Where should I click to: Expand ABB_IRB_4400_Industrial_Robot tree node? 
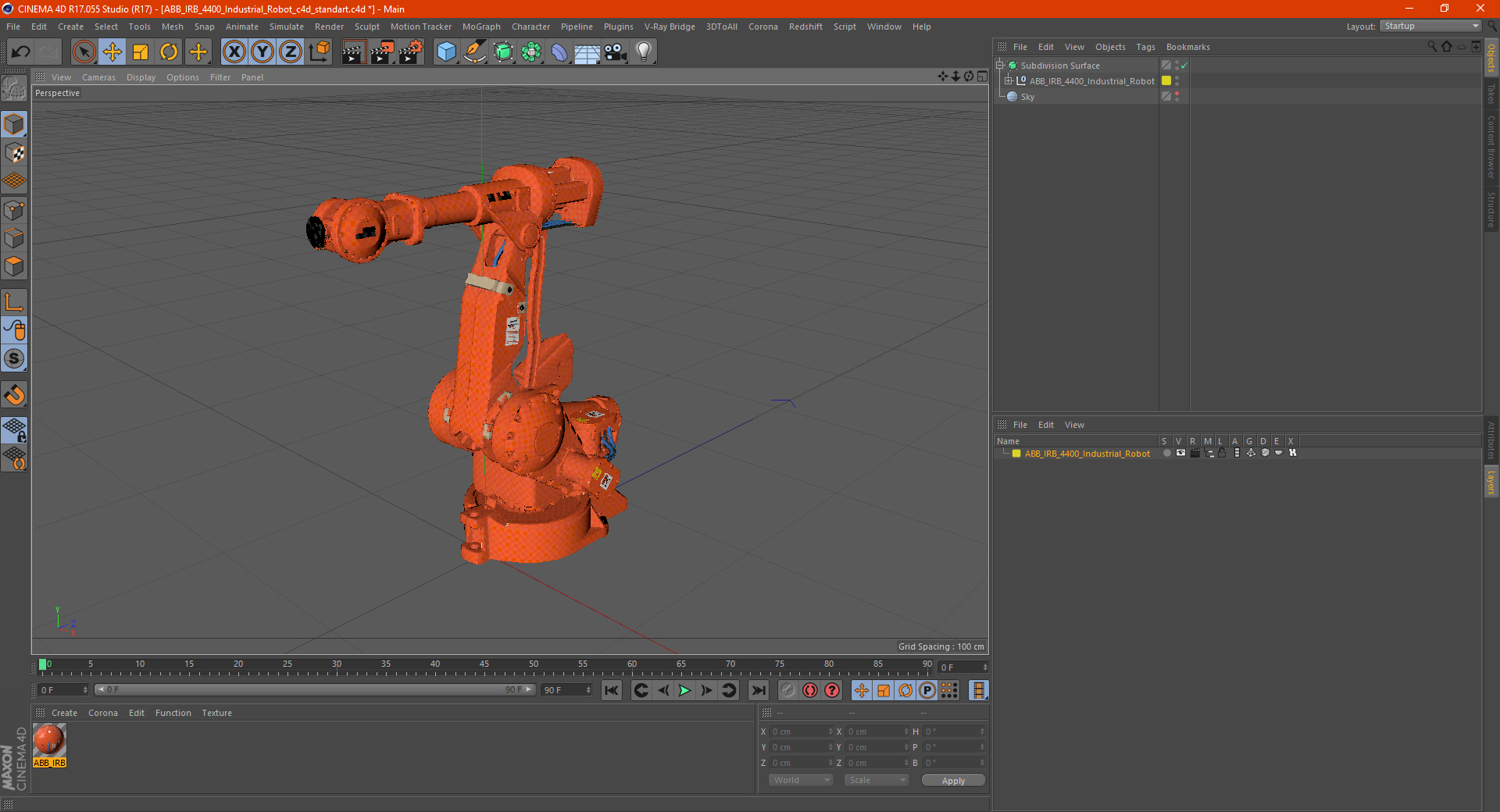(x=1009, y=80)
